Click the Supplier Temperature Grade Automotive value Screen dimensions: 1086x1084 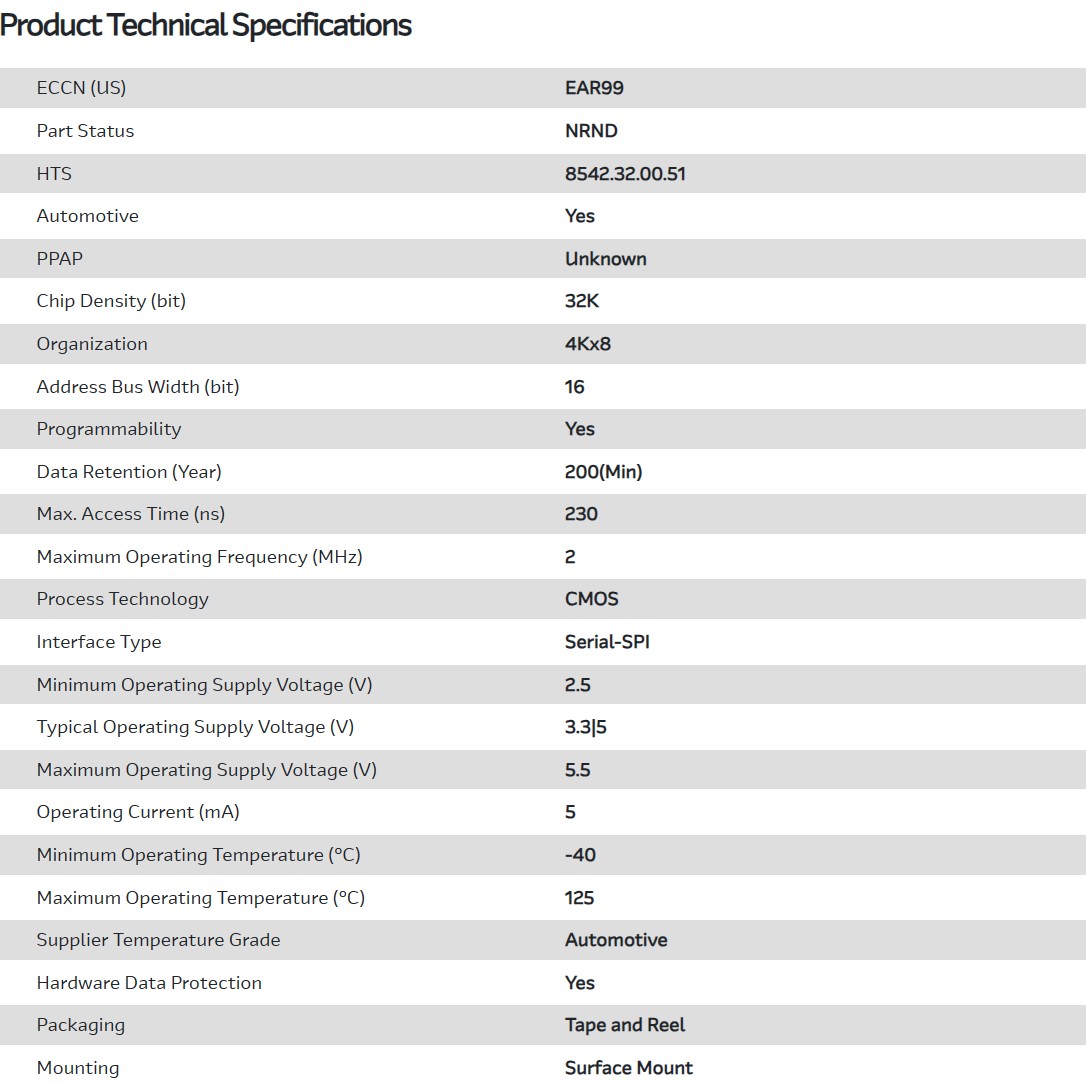tap(616, 940)
